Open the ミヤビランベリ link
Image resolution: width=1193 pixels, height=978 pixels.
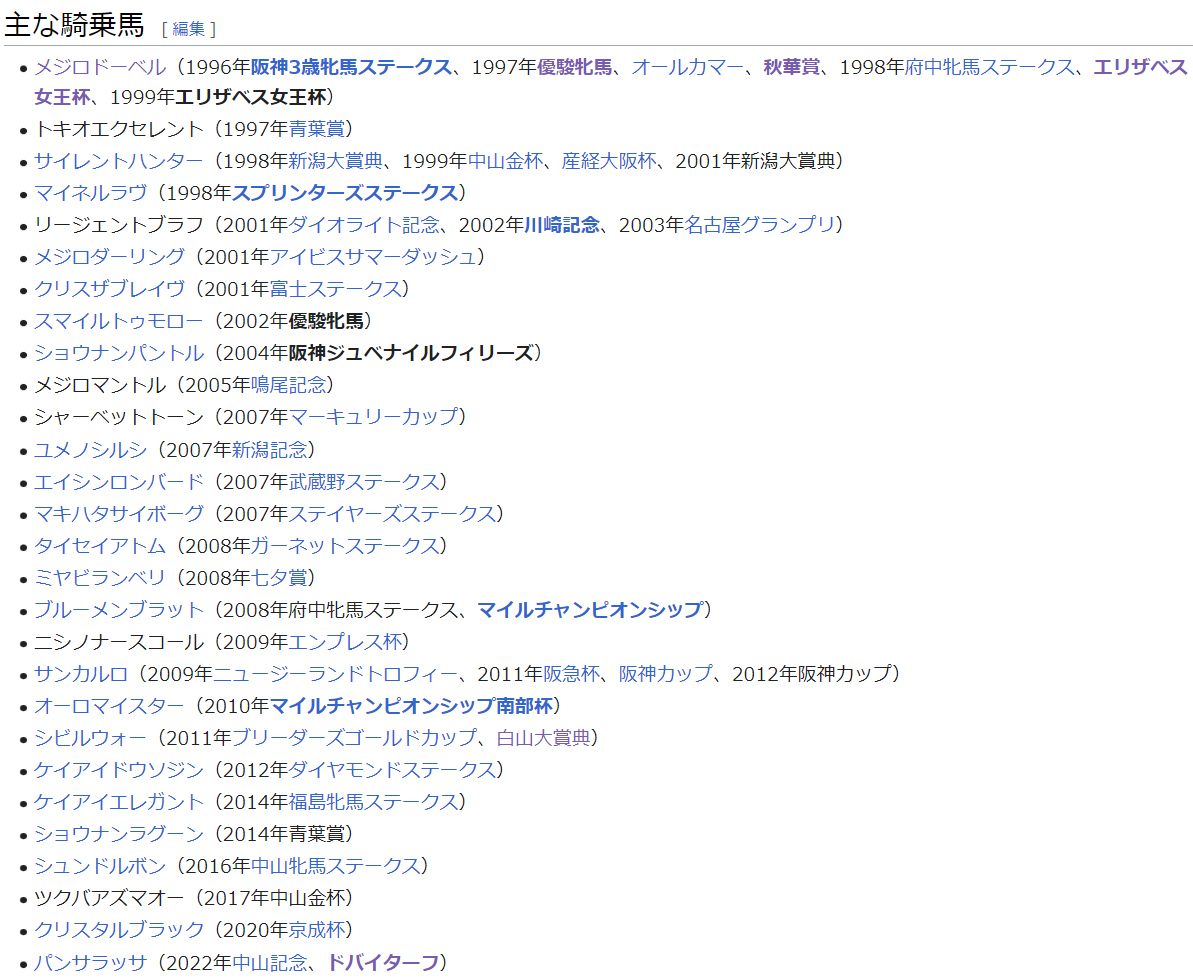[x=100, y=578]
